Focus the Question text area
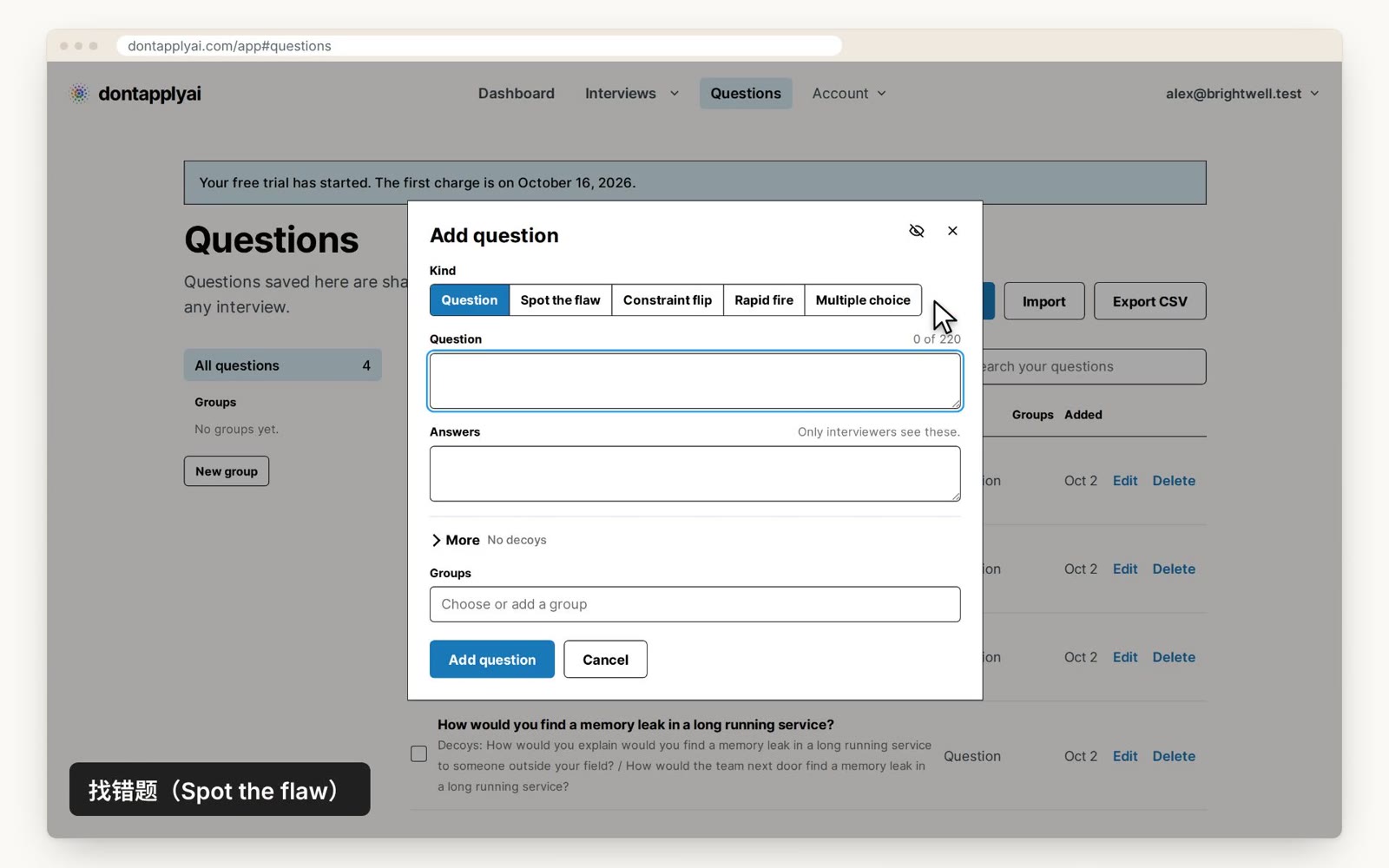 point(694,381)
